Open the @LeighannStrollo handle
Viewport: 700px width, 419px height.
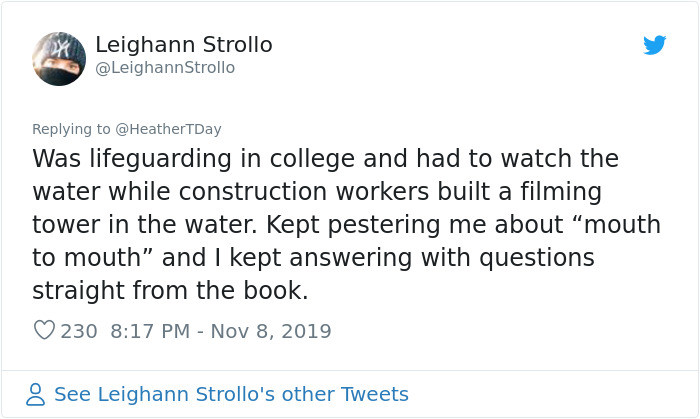165,68
